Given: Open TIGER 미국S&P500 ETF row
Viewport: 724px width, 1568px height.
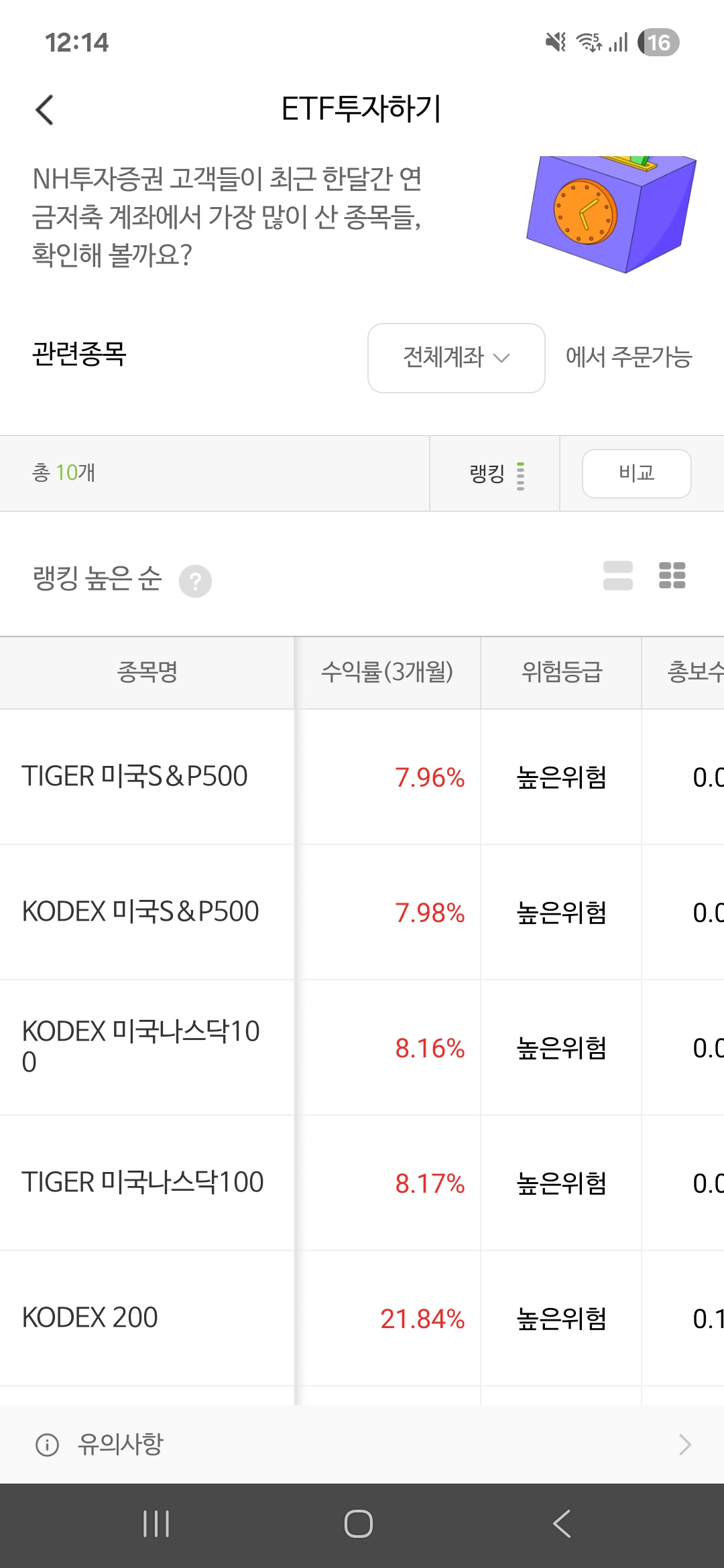Looking at the screenshot, I should (x=362, y=777).
